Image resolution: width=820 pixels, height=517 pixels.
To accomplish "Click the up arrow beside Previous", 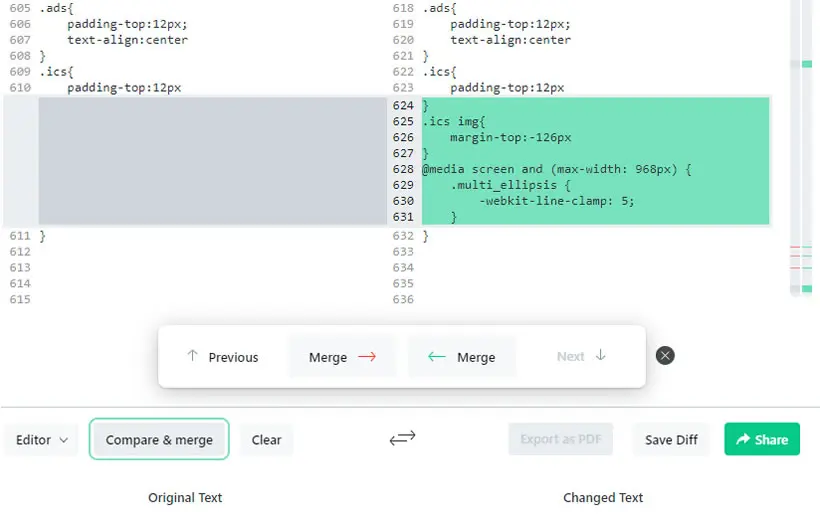I will pos(192,356).
